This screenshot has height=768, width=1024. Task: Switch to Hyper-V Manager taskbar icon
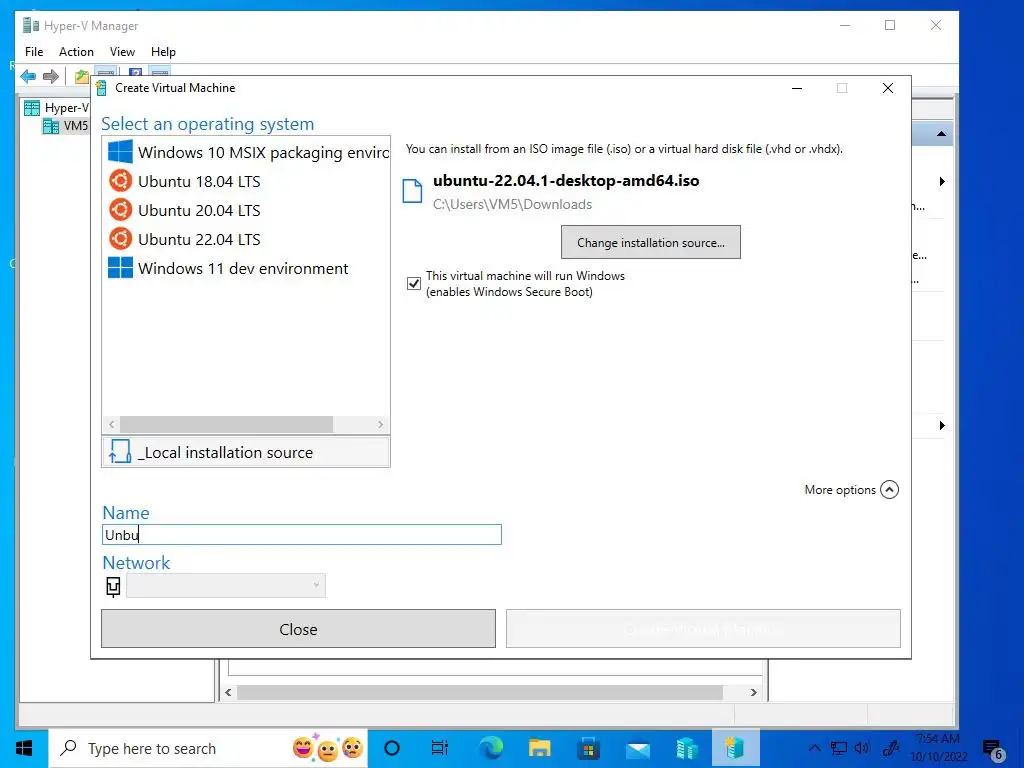(x=687, y=748)
